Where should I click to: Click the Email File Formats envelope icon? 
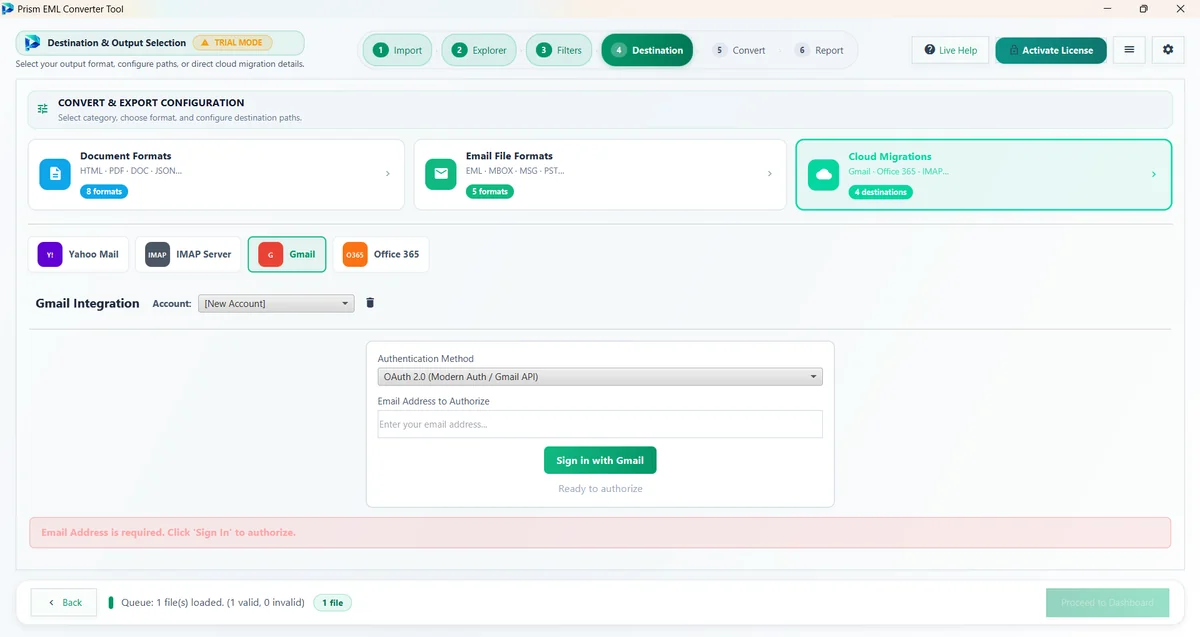[x=440, y=174]
